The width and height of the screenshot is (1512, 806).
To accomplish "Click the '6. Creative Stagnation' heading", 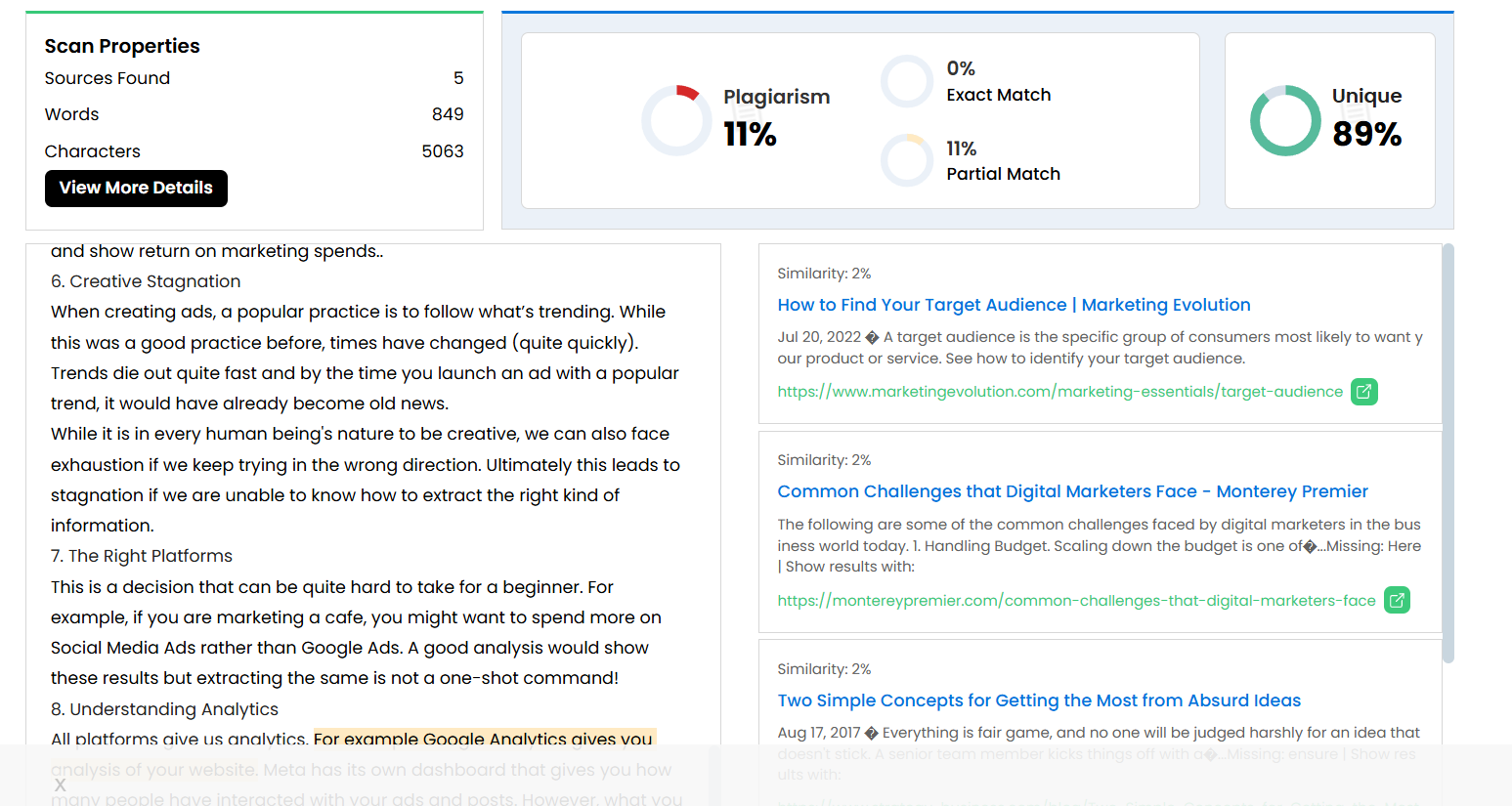I will 146,281.
